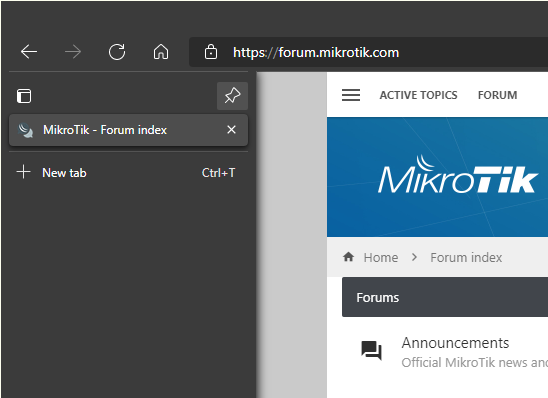Open Forum index breadcrumb link
This screenshot has width=548, height=398.
coord(466,258)
